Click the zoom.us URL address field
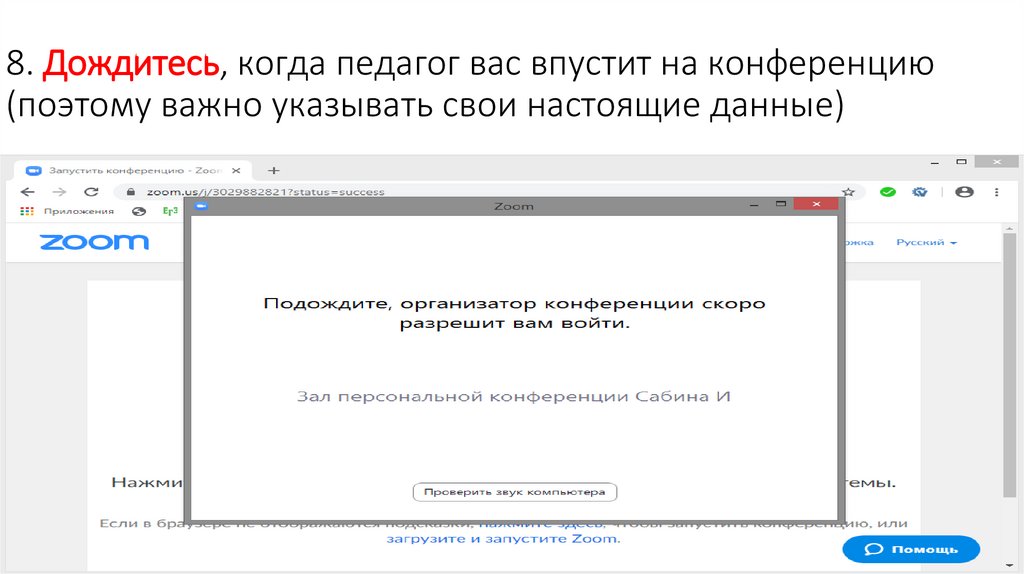The height and width of the screenshot is (574, 1024). 265,192
